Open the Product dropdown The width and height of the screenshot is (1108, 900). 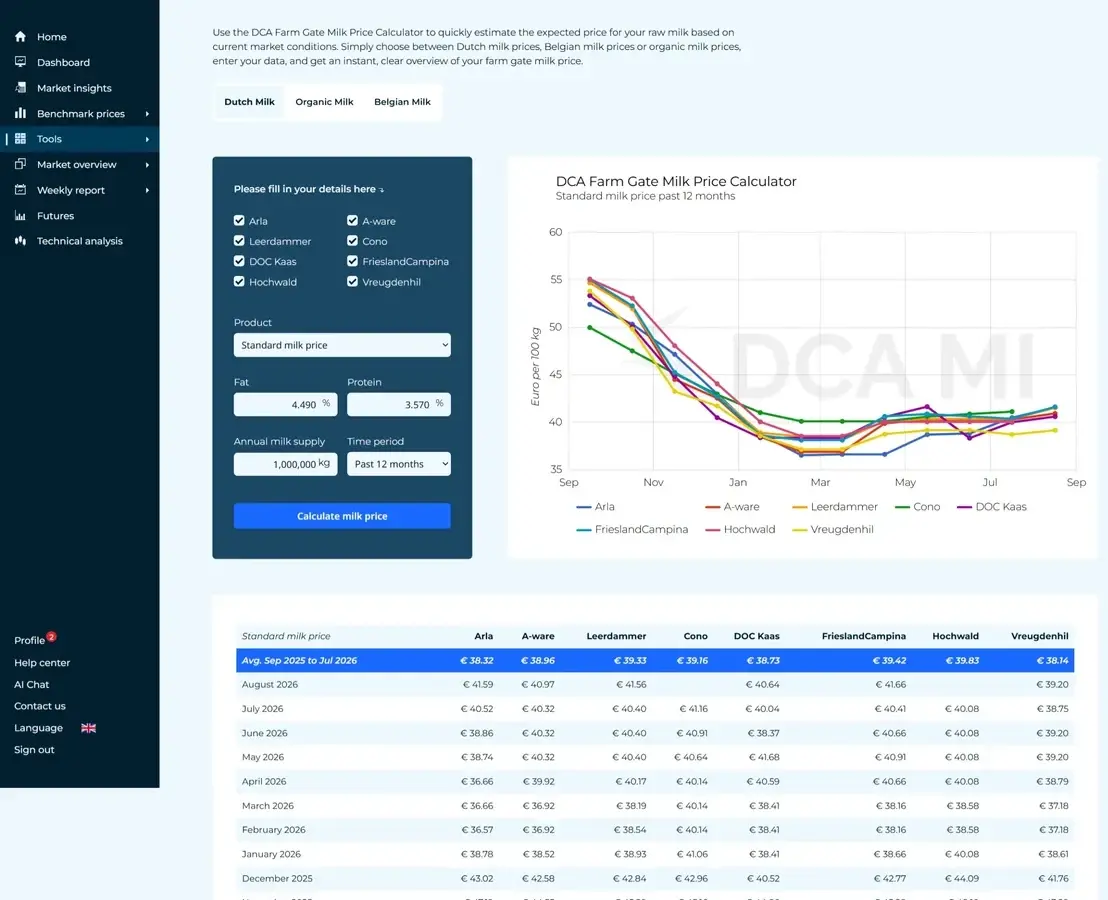point(342,345)
